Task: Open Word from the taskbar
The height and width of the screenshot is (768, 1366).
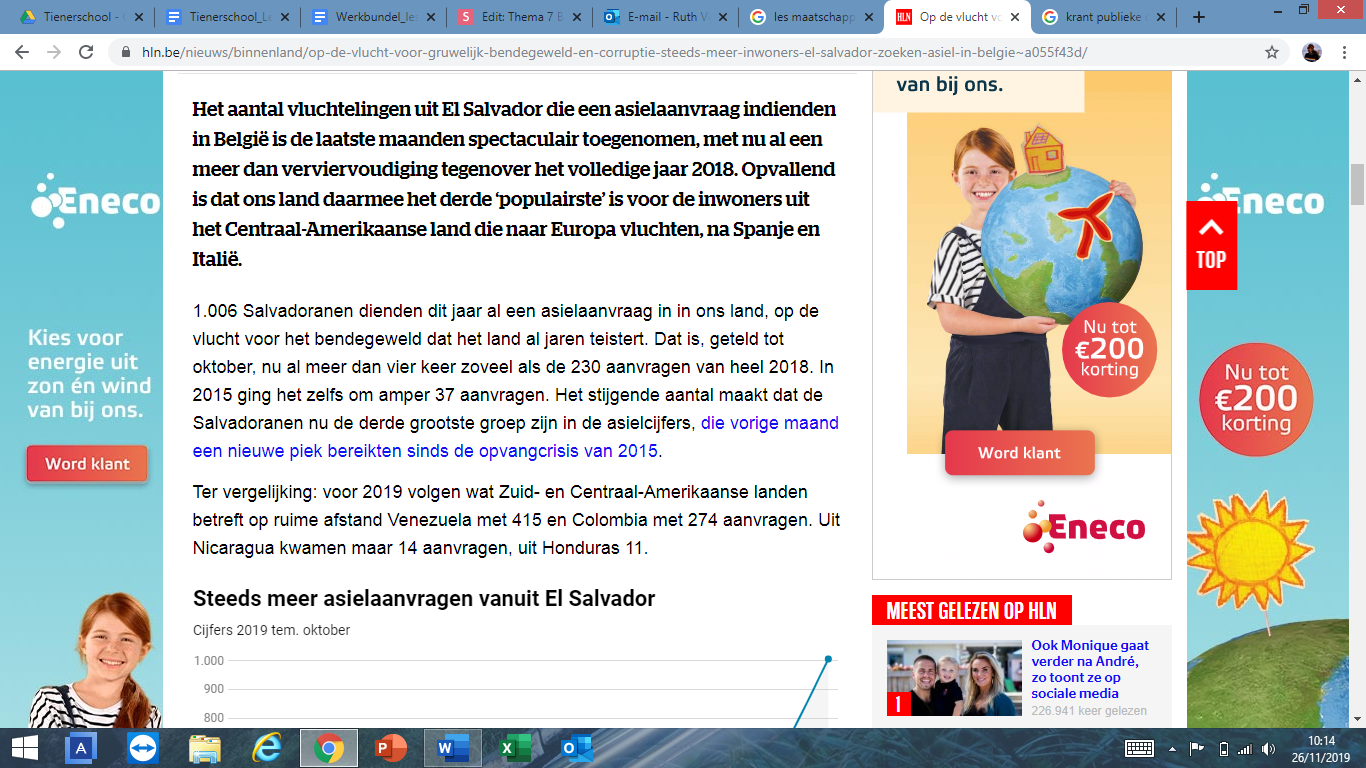Action: [x=453, y=748]
